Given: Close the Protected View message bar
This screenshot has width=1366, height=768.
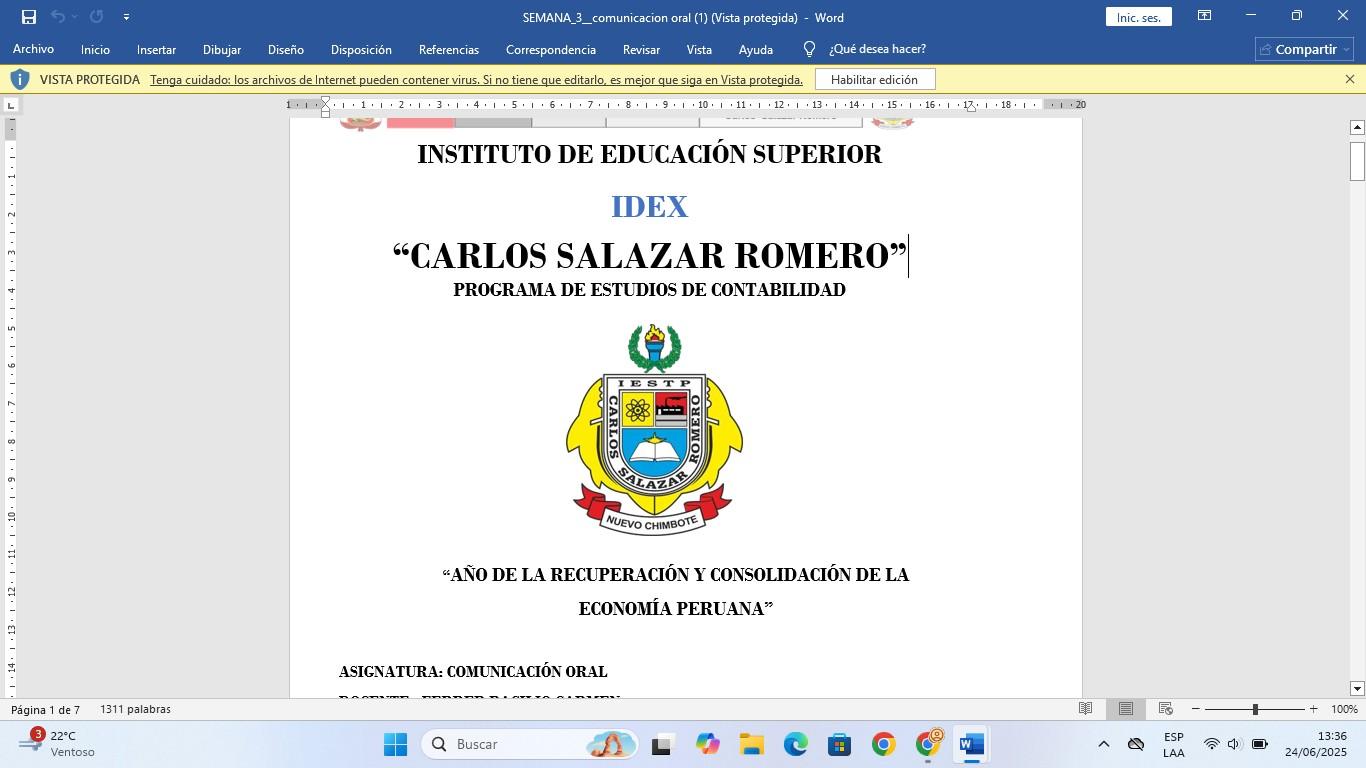Looking at the screenshot, I should (x=1349, y=79).
